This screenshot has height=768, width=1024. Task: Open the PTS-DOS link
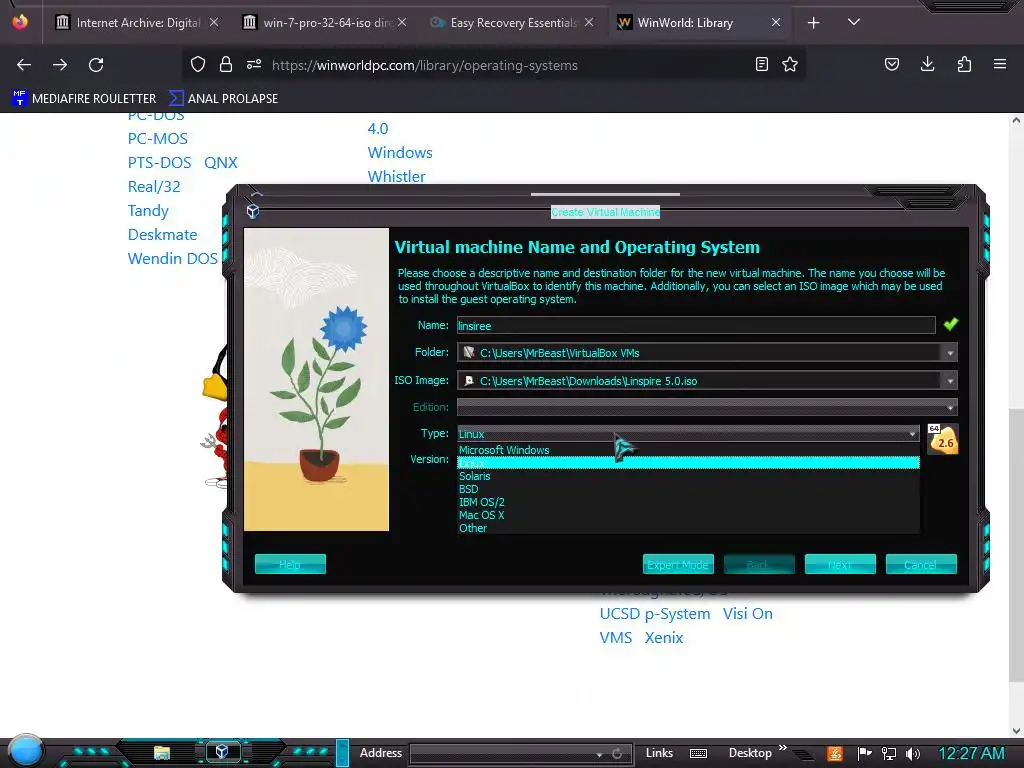click(159, 163)
